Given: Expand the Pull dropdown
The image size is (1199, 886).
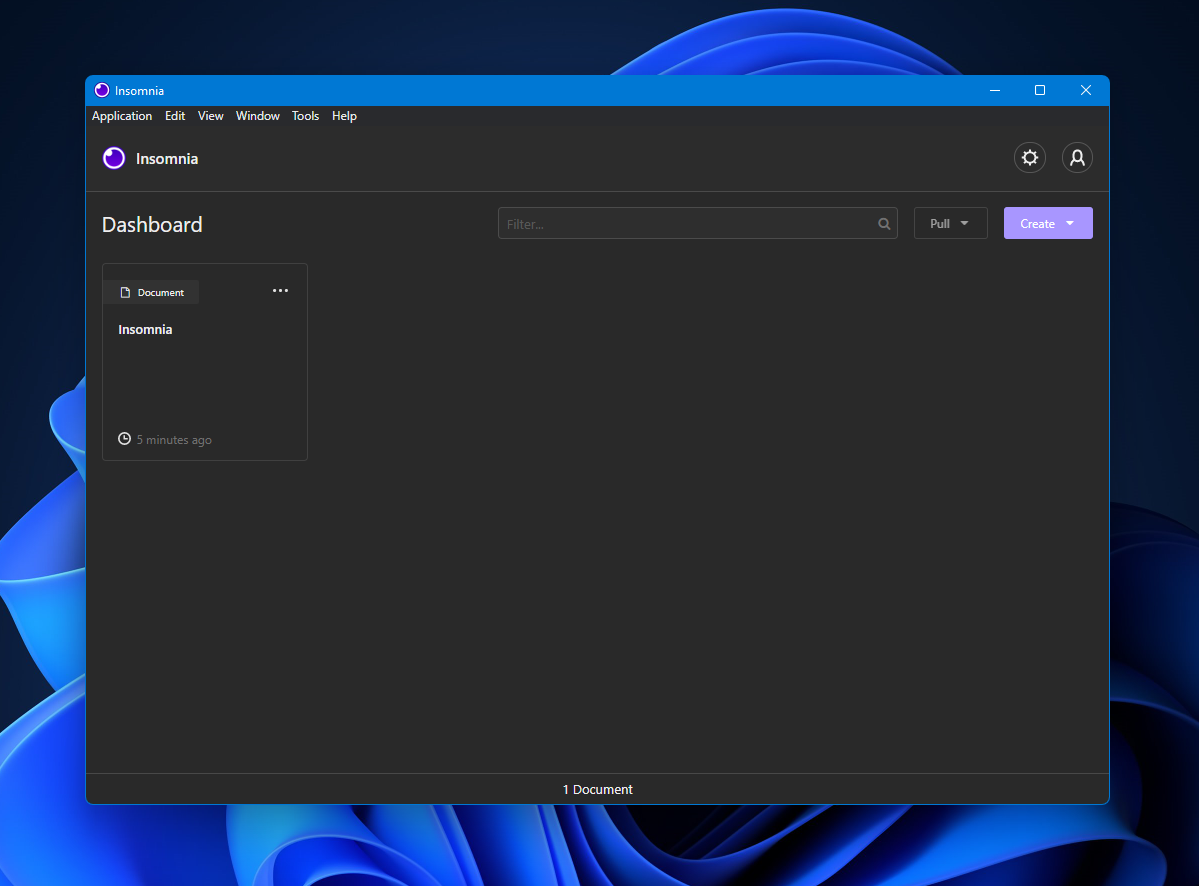Looking at the screenshot, I should pos(950,223).
